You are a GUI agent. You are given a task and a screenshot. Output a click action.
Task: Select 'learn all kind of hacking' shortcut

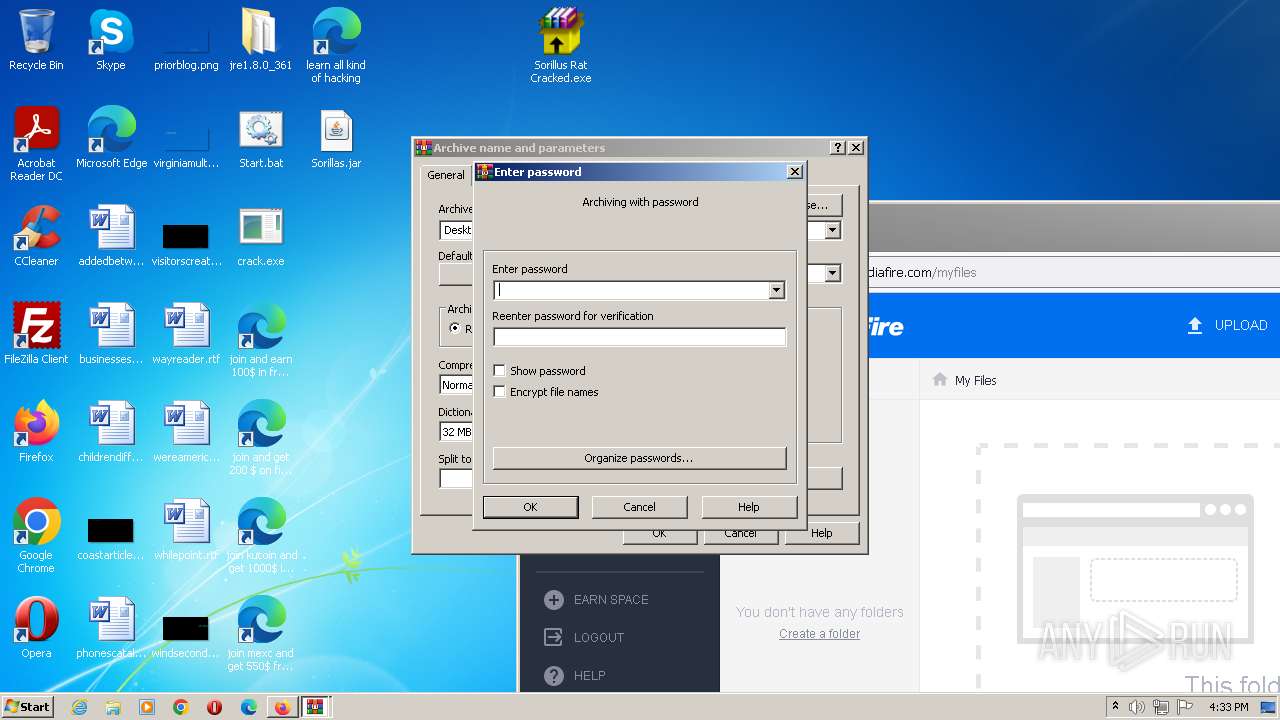click(x=336, y=46)
